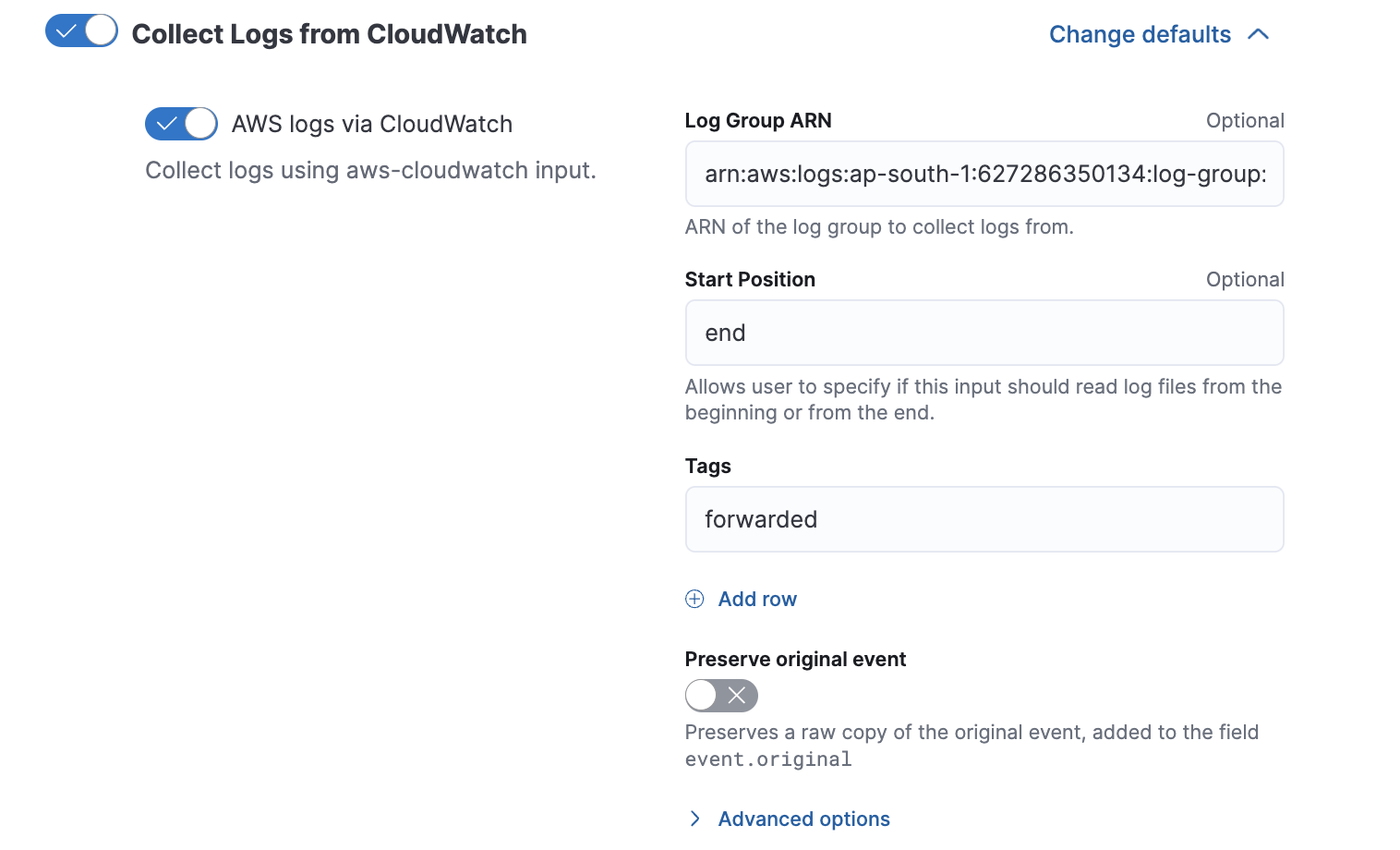Click the Preserve original event label
The height and width of the screenshot is (850, 1400).
[x=795, y=660]
